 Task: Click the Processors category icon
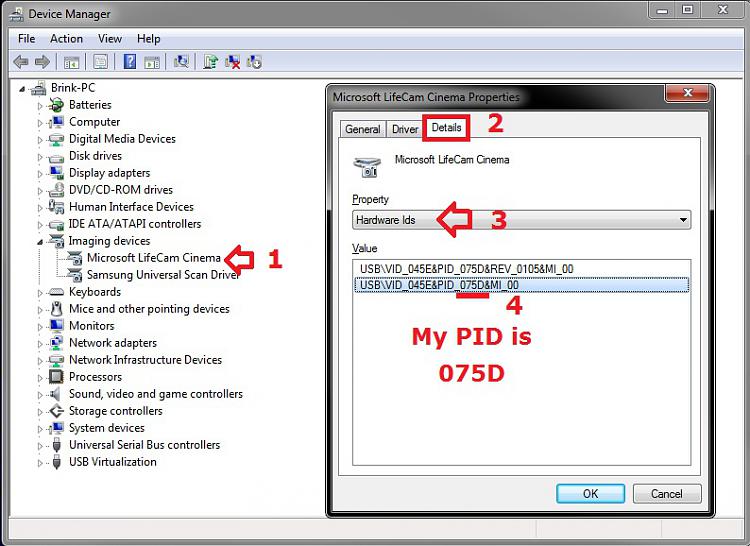(56, 377)
